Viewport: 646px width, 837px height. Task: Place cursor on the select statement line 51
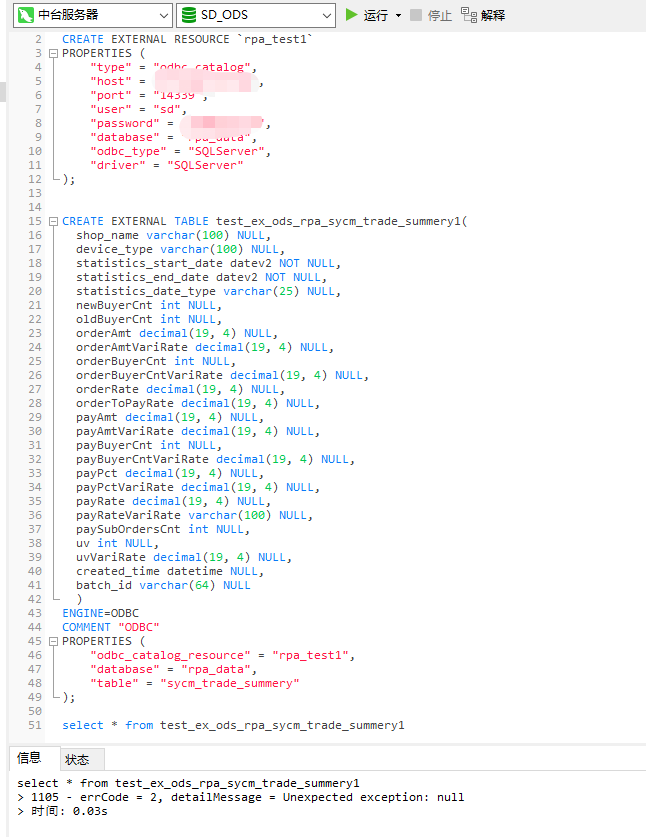point(232,725)
